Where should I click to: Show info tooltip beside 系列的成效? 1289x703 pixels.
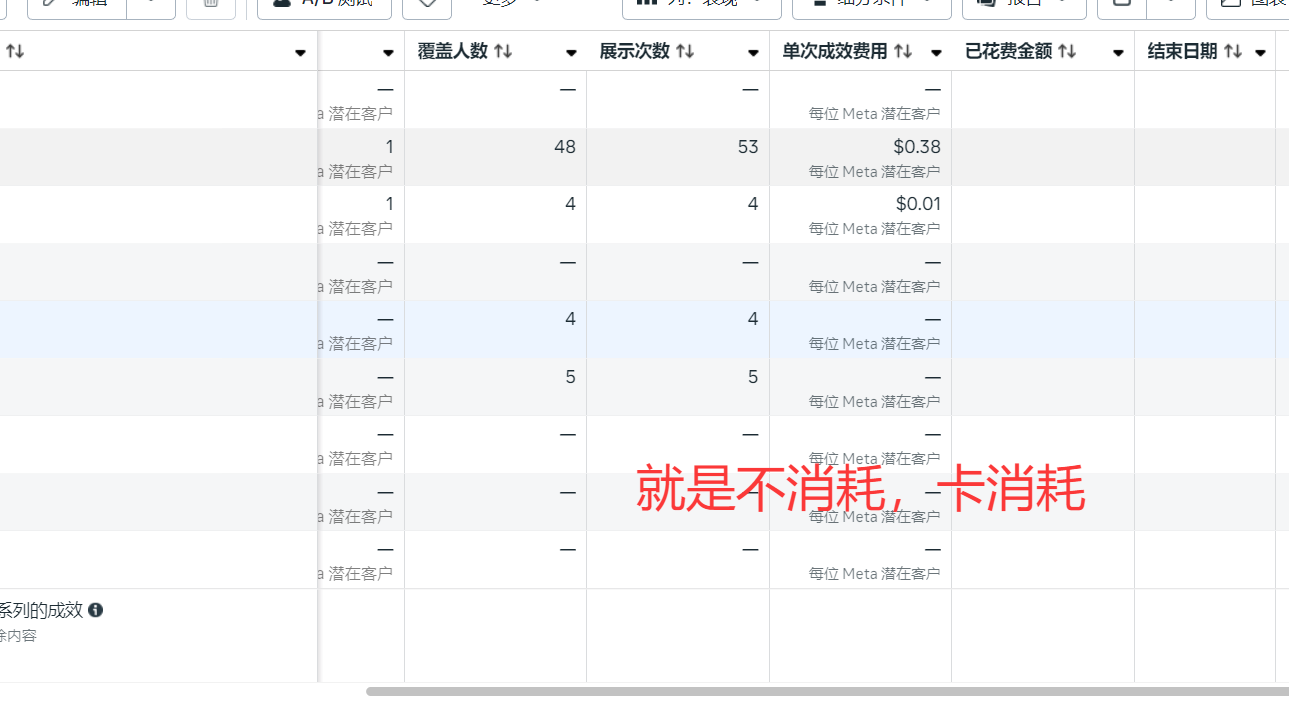[96, 610]
